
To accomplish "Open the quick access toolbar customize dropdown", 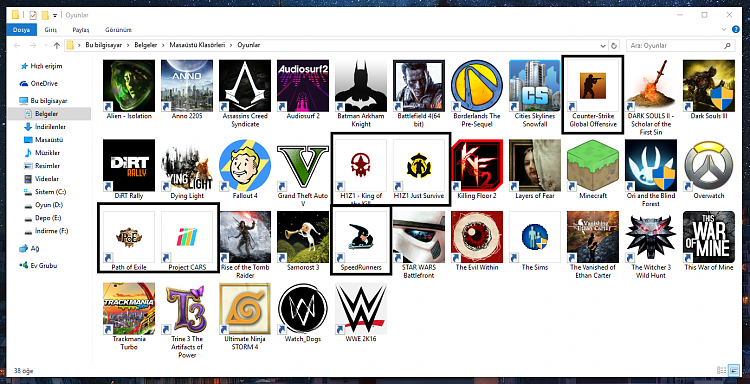I will click(x=55, y=15).
